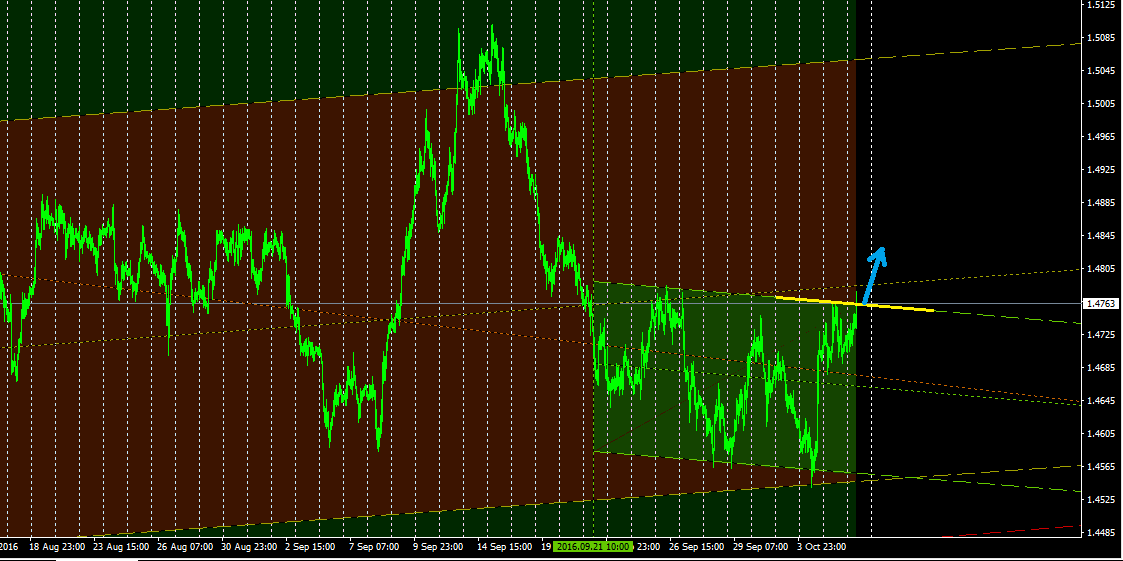The width and height of the screenshot is (1123, 561).
Task: Click the price peak near 14 Sep
Action: point(492,30)
